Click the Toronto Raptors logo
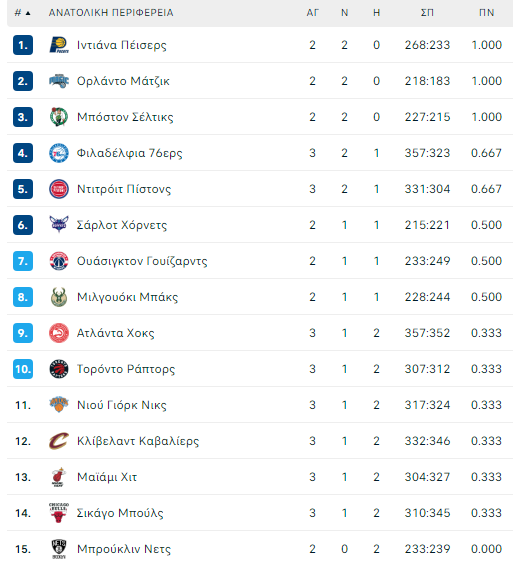Screen dimensions: 513x566 click(59, 369)
